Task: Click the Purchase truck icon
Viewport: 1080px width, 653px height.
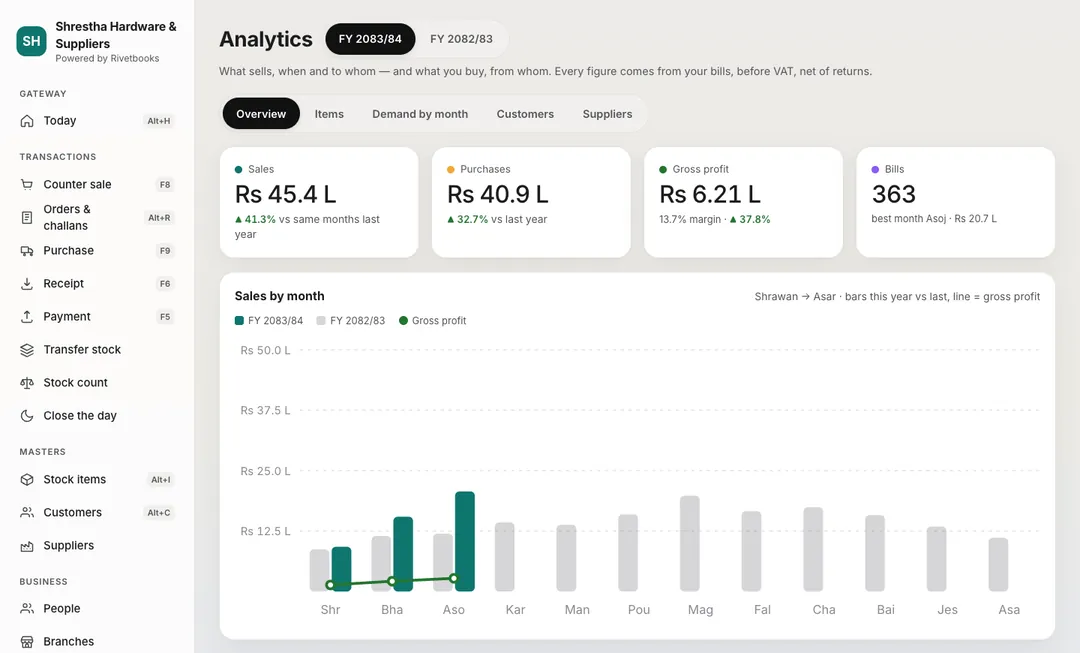Action: [x=27, y=251]
